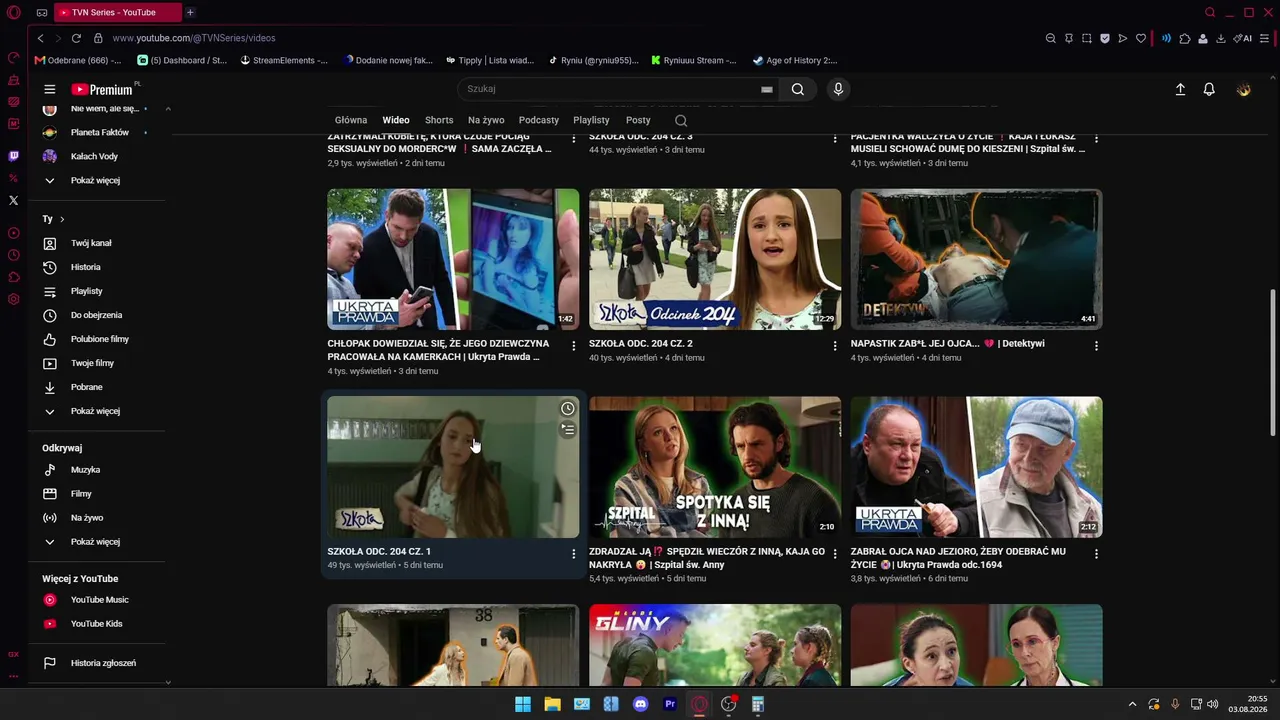Open the Windows Start menu
This screenshot has width=1280, height=720.
click(523, 704)
